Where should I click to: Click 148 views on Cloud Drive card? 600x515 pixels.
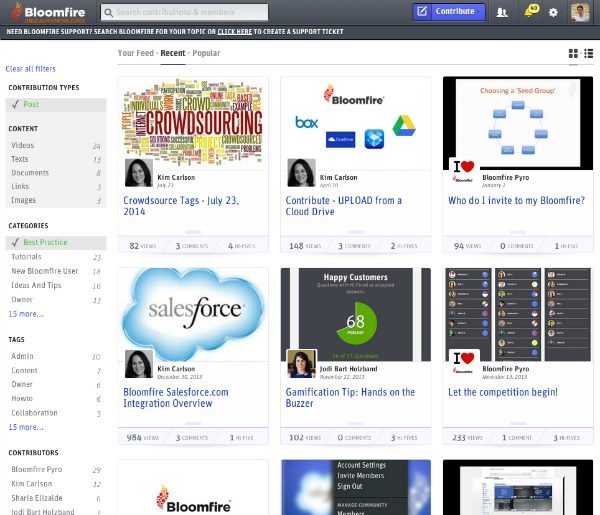tap(305, 246)
